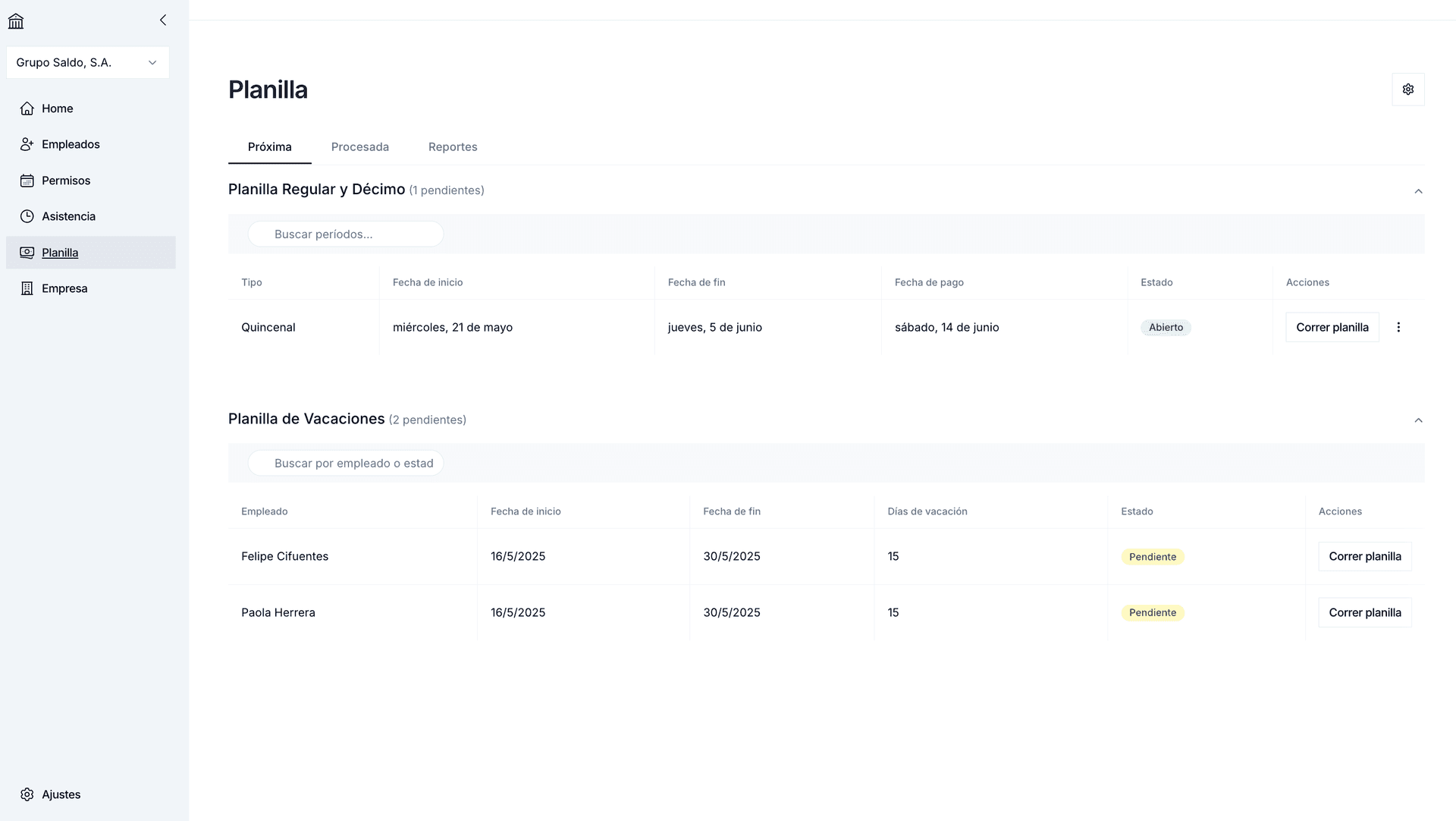Go to the Empleados section
Screen dimensions: 1456x821
coord(70,144)
